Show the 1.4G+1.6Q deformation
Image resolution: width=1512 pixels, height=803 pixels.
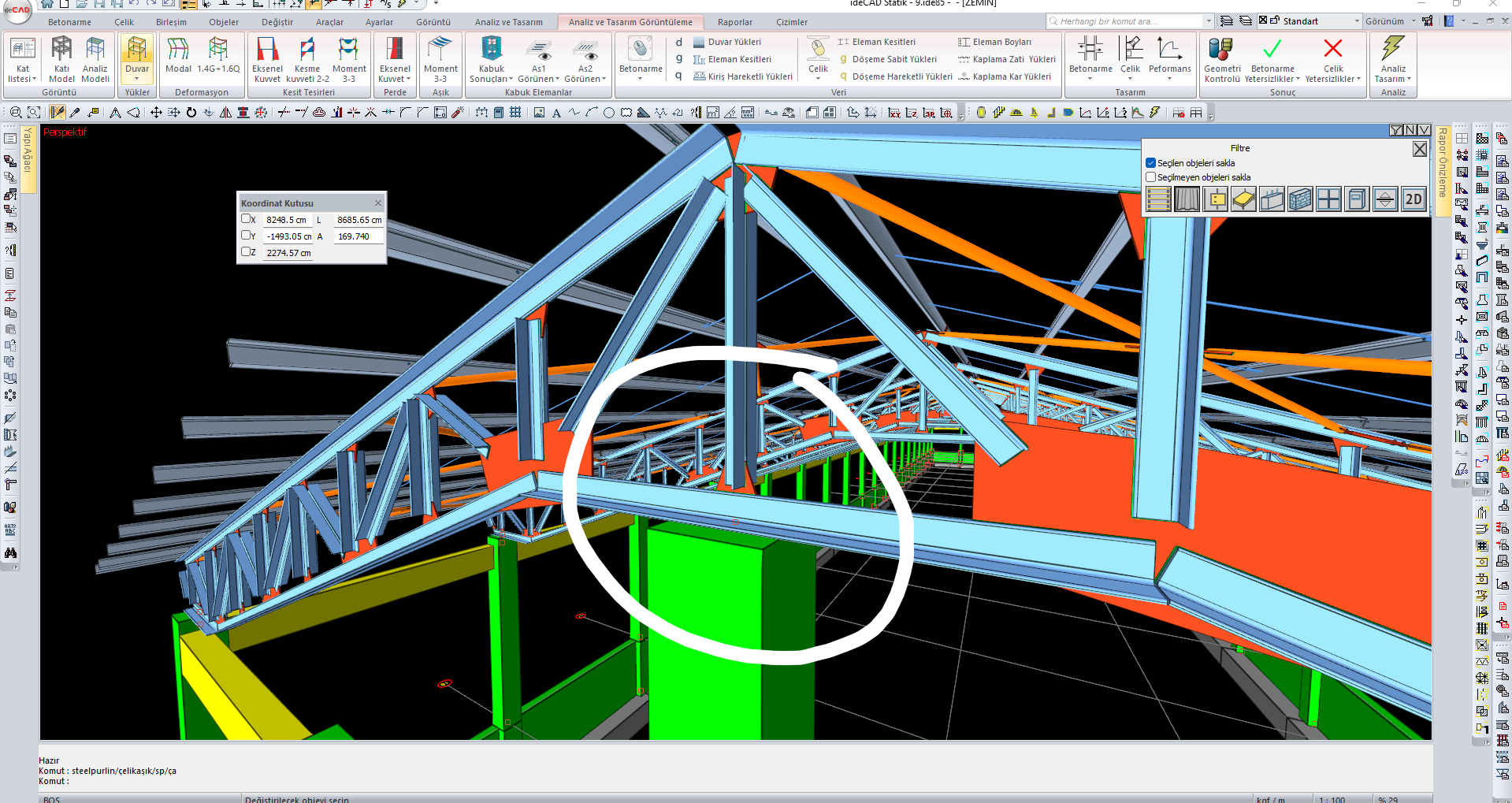[218, 55]
